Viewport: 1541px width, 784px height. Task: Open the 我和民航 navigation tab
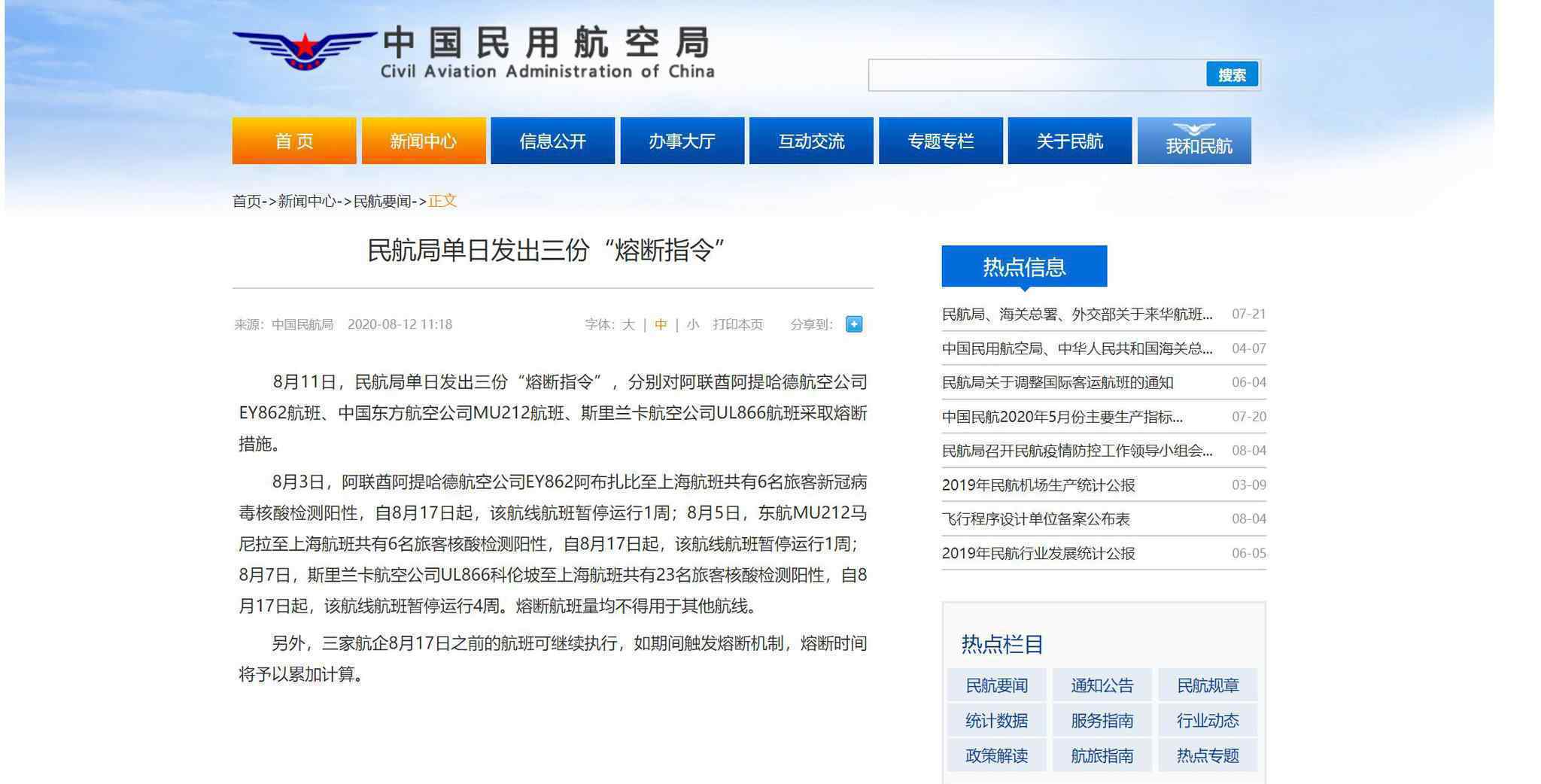click(1195, 141)
